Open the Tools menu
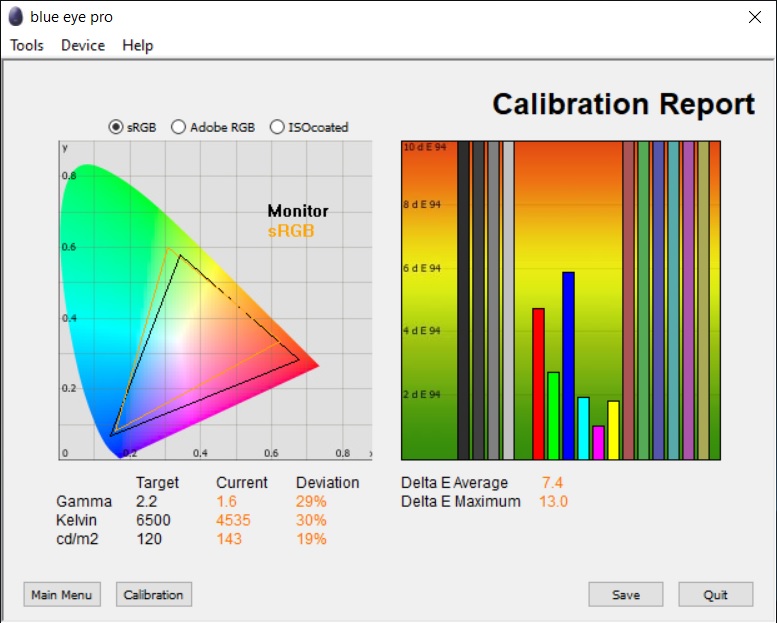The width and height of the screenshot is (777, 623). click(27, 45)
